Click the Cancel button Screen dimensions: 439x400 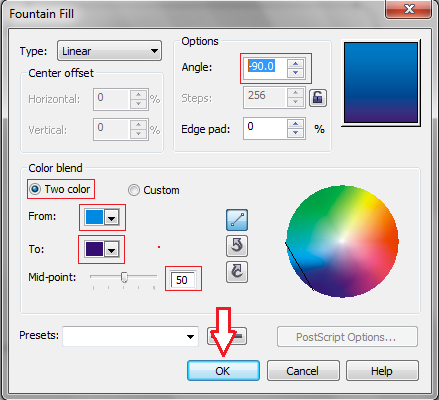pos(303,371)
